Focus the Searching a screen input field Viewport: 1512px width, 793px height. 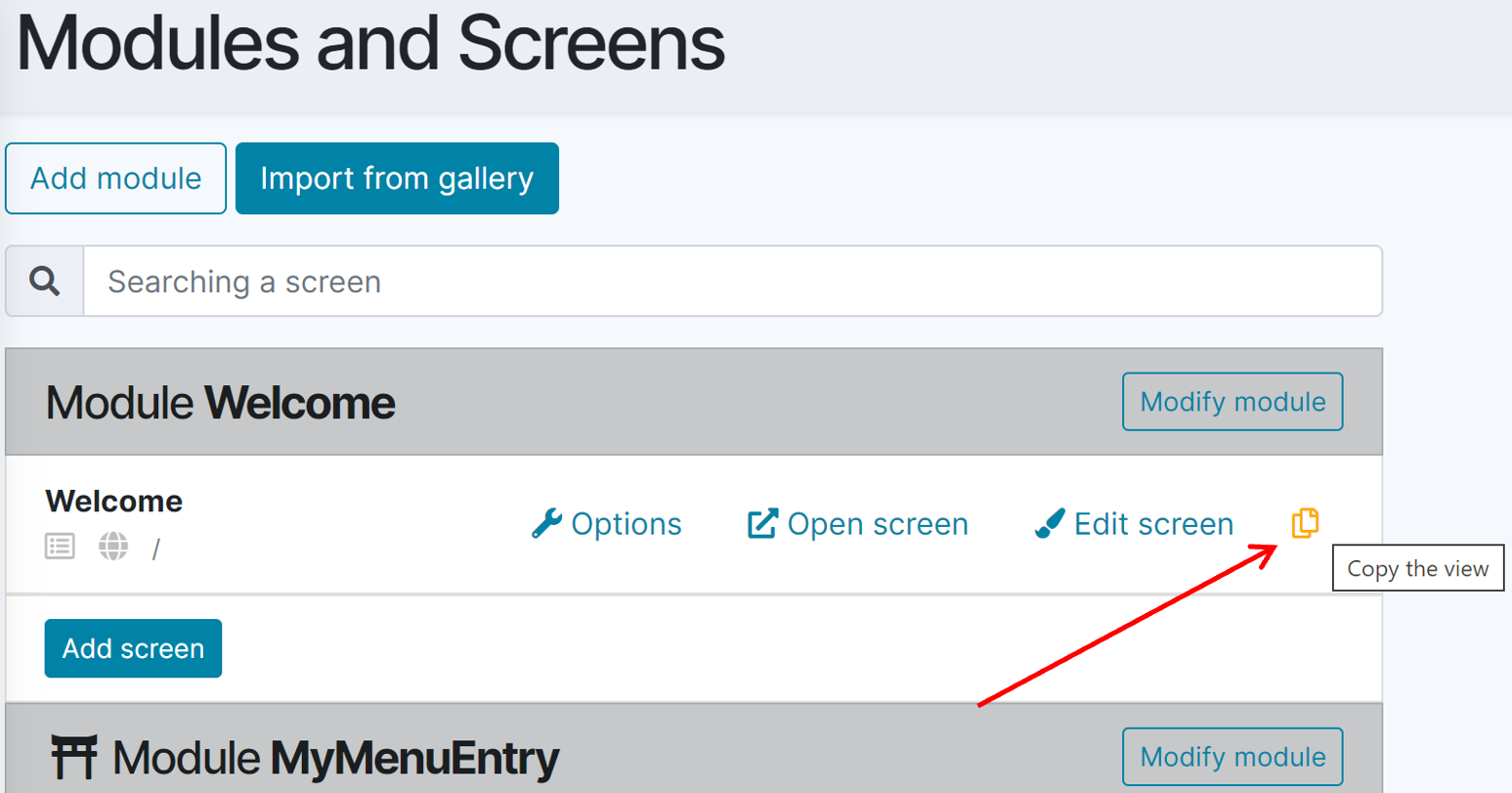coord(733,282)
